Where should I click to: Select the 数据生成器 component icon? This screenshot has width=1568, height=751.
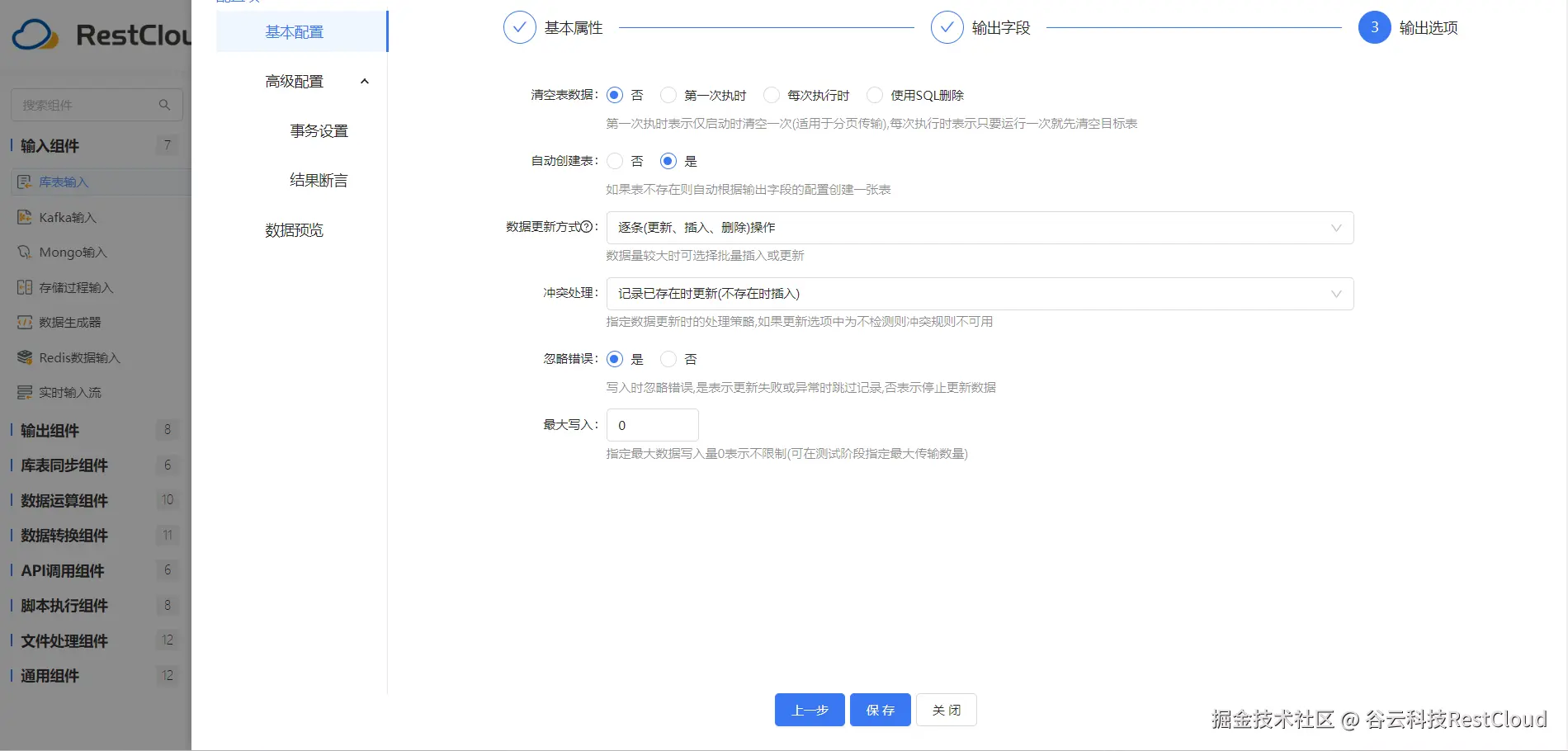click(x=25, y=322)
